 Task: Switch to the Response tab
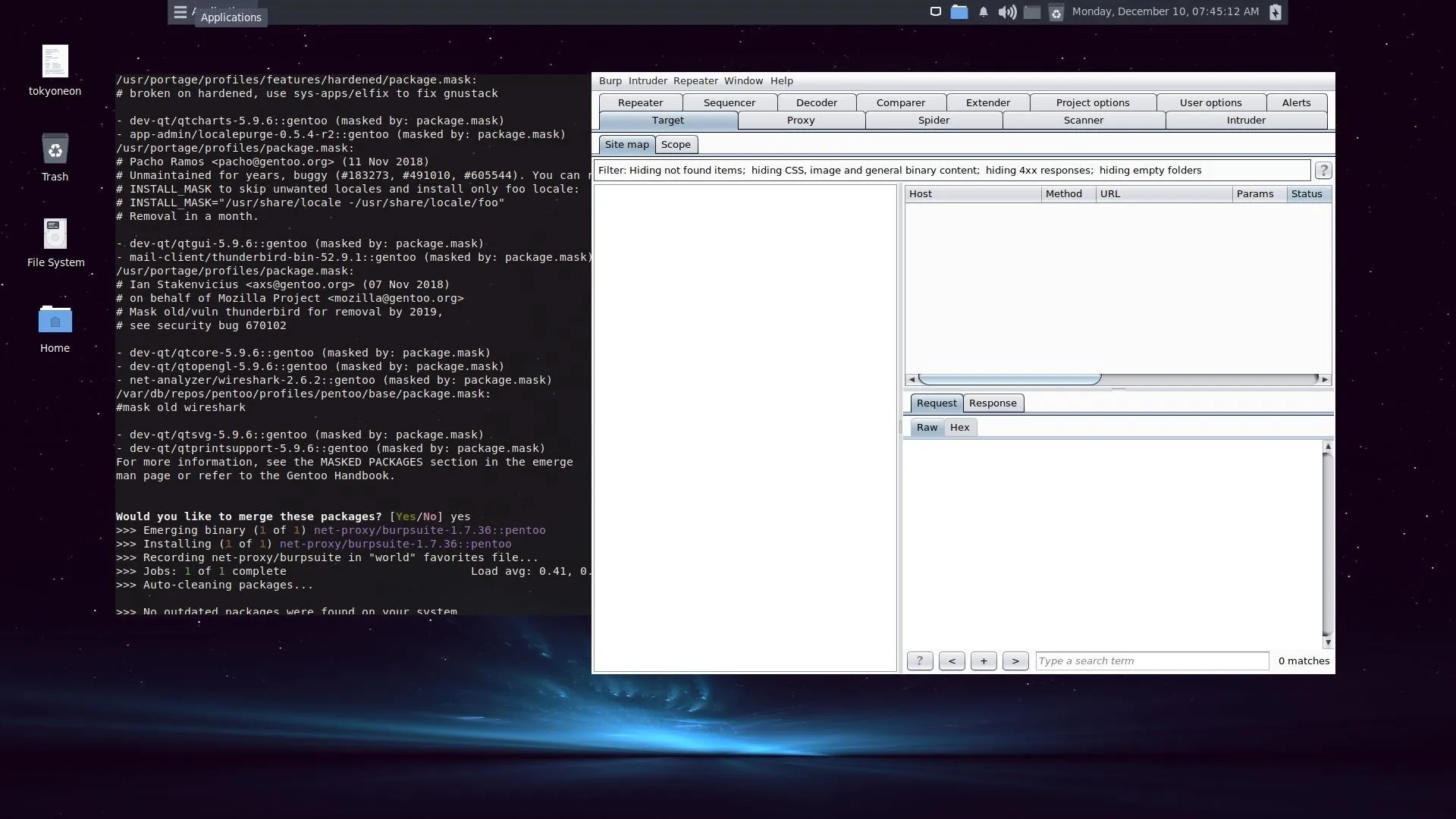pyautogui.click(x=993, y=403)
